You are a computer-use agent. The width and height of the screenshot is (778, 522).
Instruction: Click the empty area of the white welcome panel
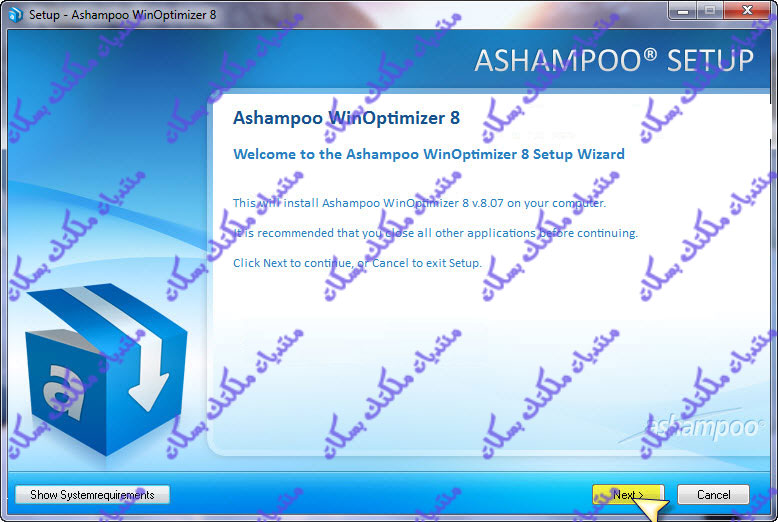[x=480, y=350]
